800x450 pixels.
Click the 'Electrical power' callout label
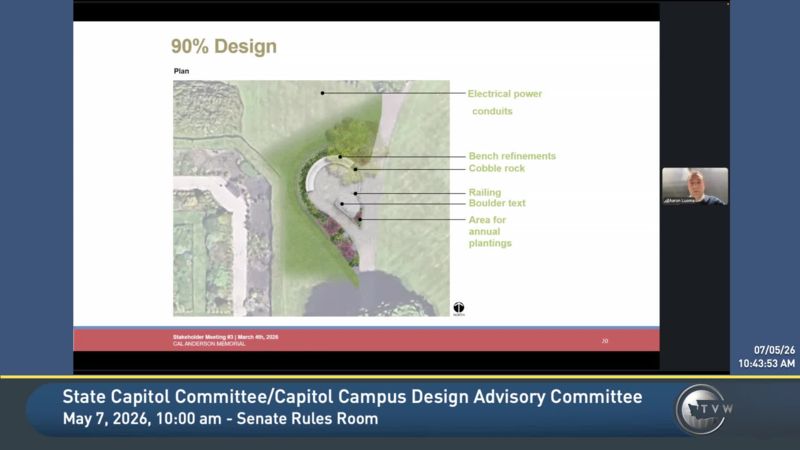tap(505, 94)
